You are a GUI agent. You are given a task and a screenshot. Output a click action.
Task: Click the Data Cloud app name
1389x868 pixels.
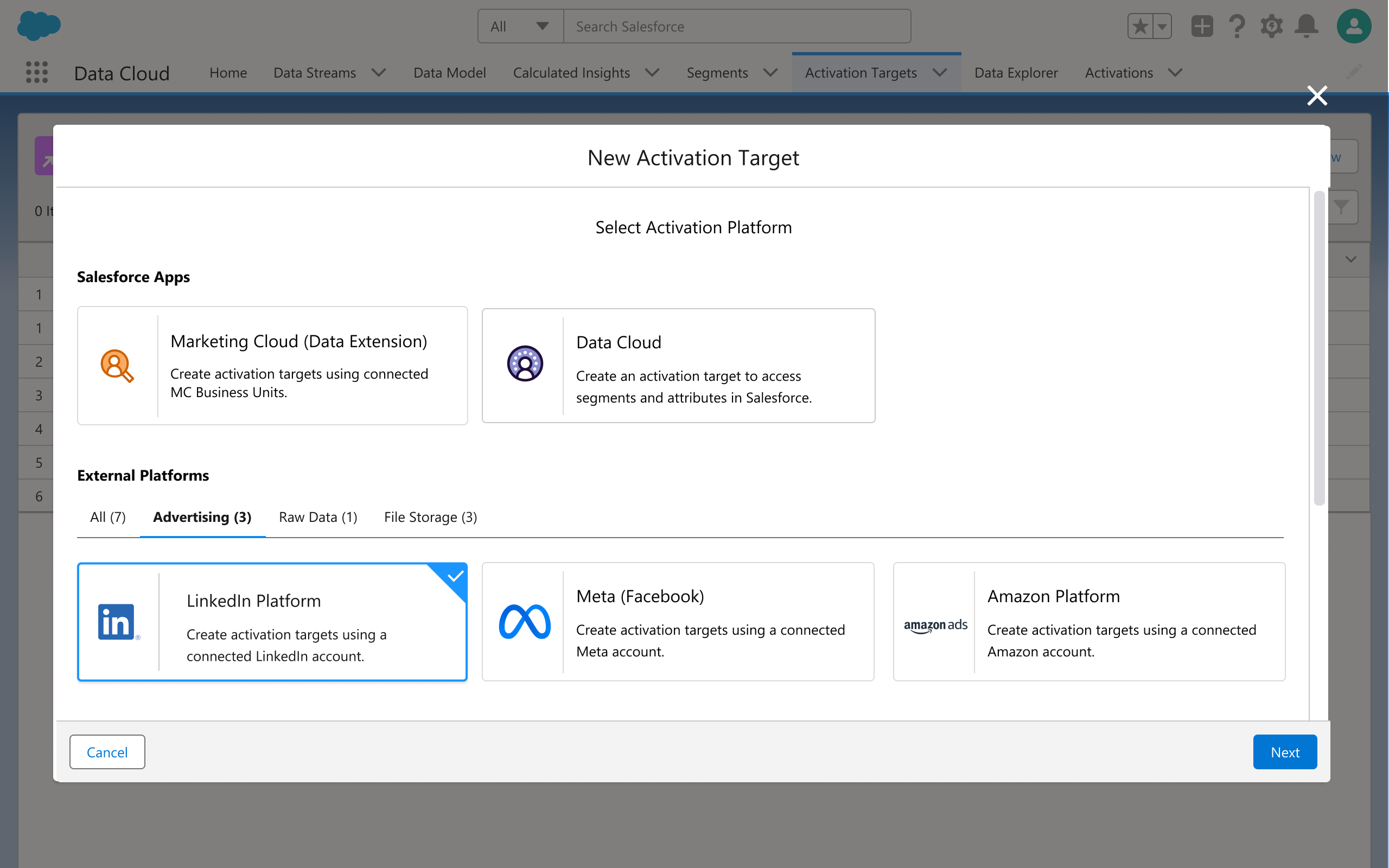pyautogui.click(x=122, y=73)
